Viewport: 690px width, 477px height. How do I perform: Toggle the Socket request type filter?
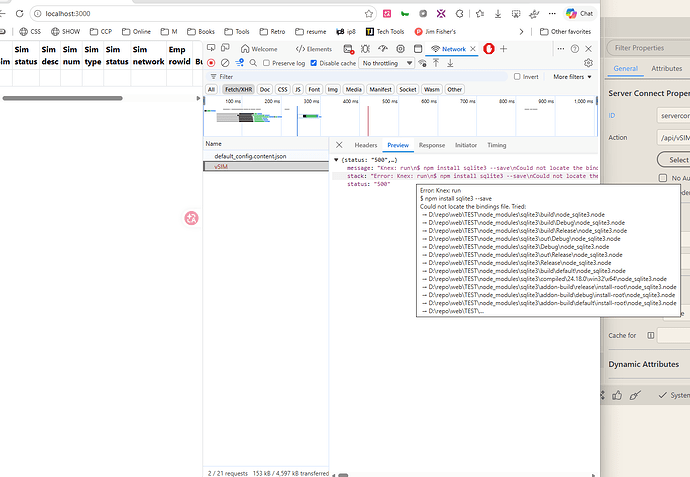[x=407, y=89]
